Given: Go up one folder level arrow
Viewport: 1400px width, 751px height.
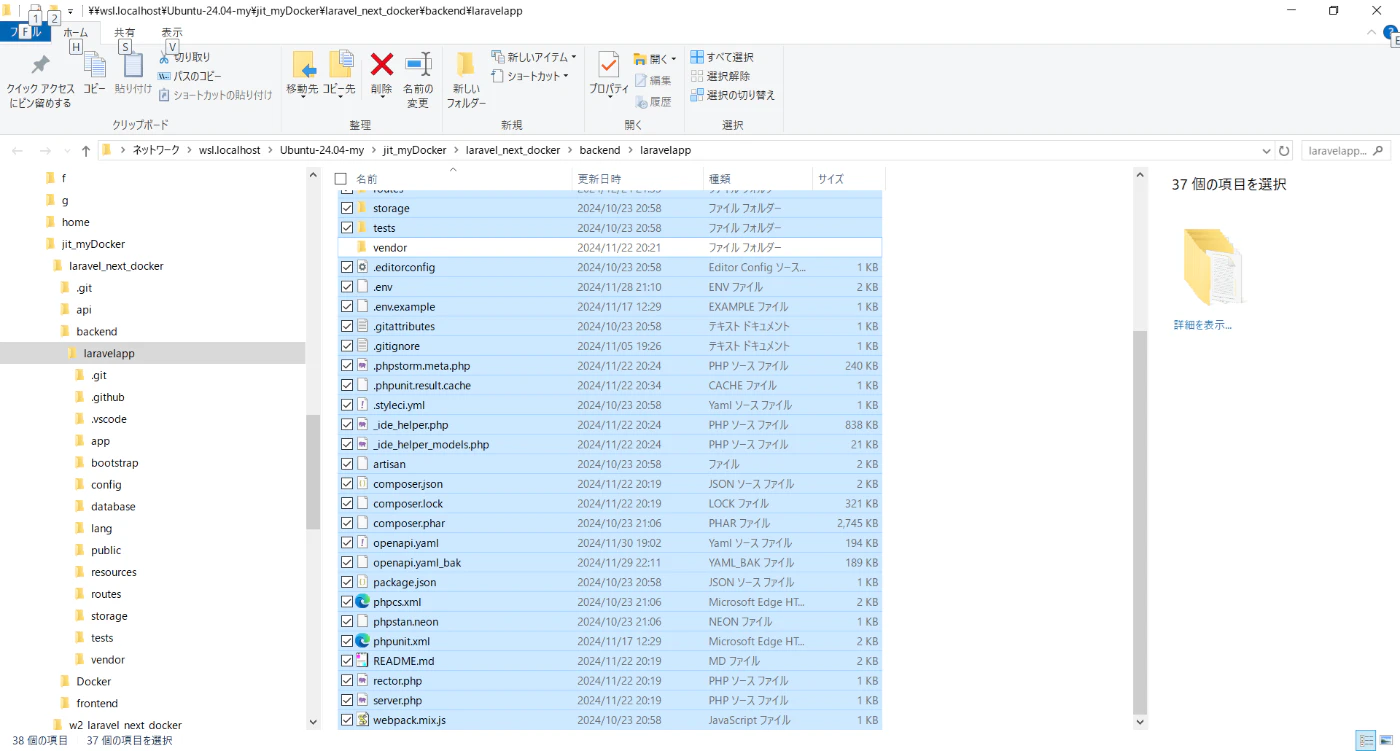Looking at the screenshot, I should point(86,150).
